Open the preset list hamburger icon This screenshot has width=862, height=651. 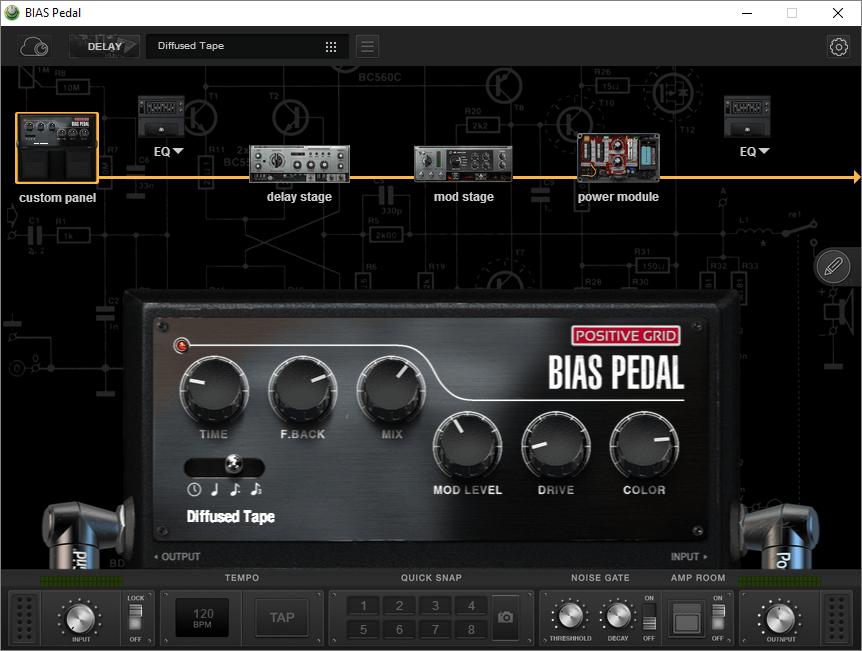pos(367,46)
